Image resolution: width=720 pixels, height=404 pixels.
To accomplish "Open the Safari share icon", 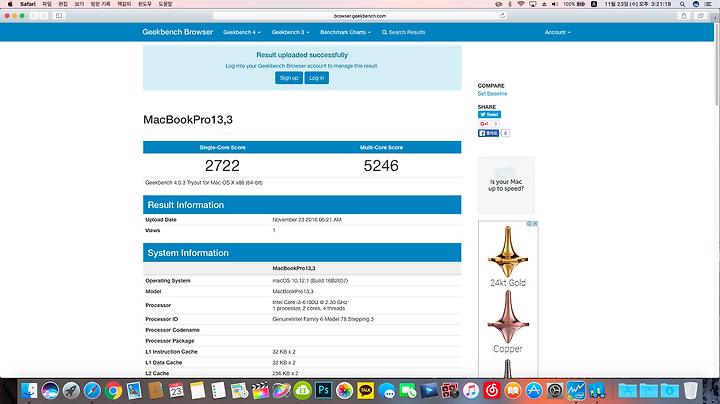I will point(684,16).
